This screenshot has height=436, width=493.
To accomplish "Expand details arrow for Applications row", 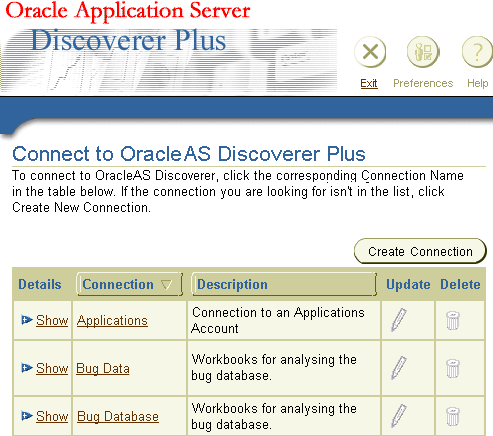I will coord(26,320).
